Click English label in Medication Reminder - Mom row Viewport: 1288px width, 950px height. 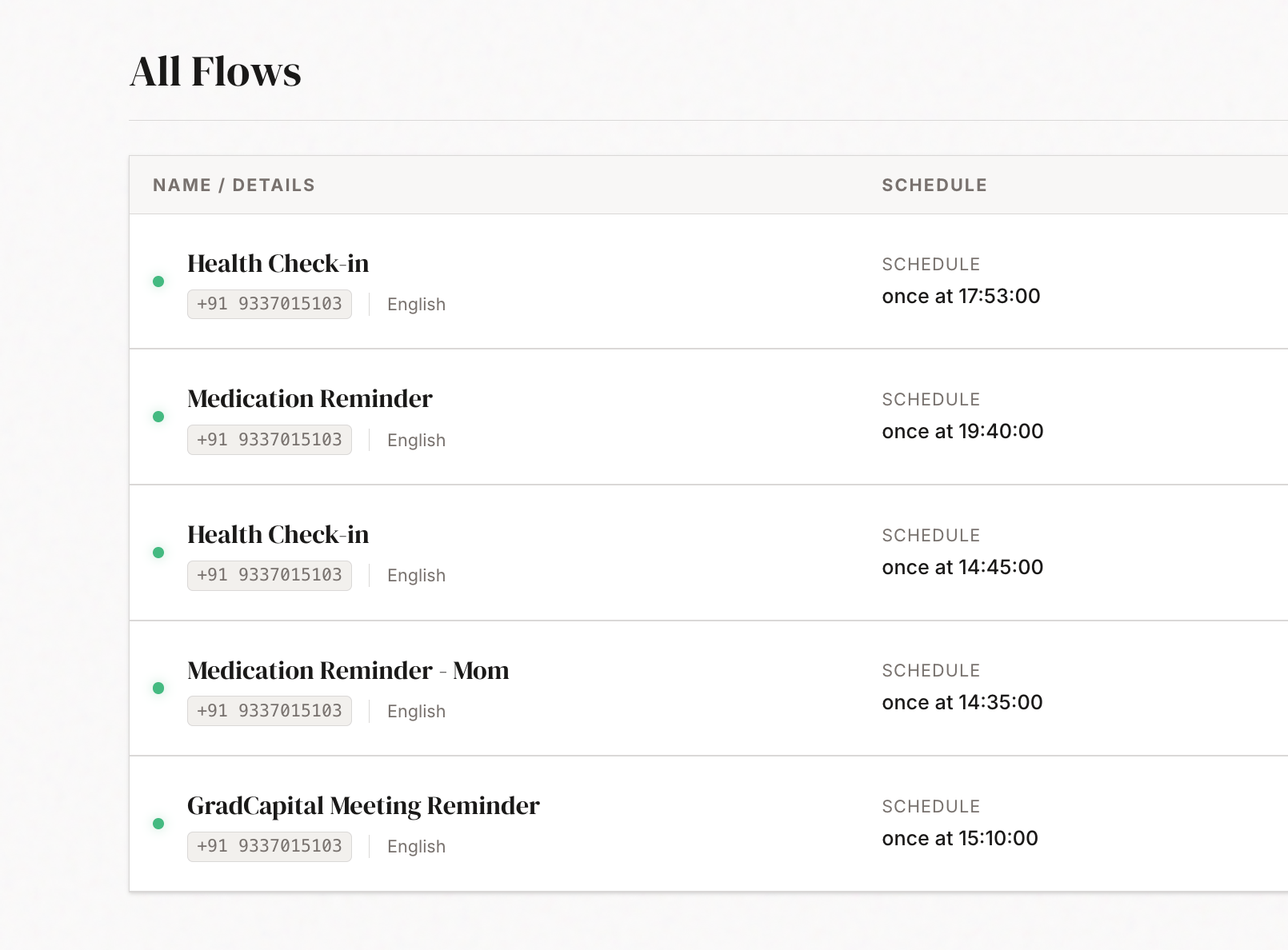[416, 712]
